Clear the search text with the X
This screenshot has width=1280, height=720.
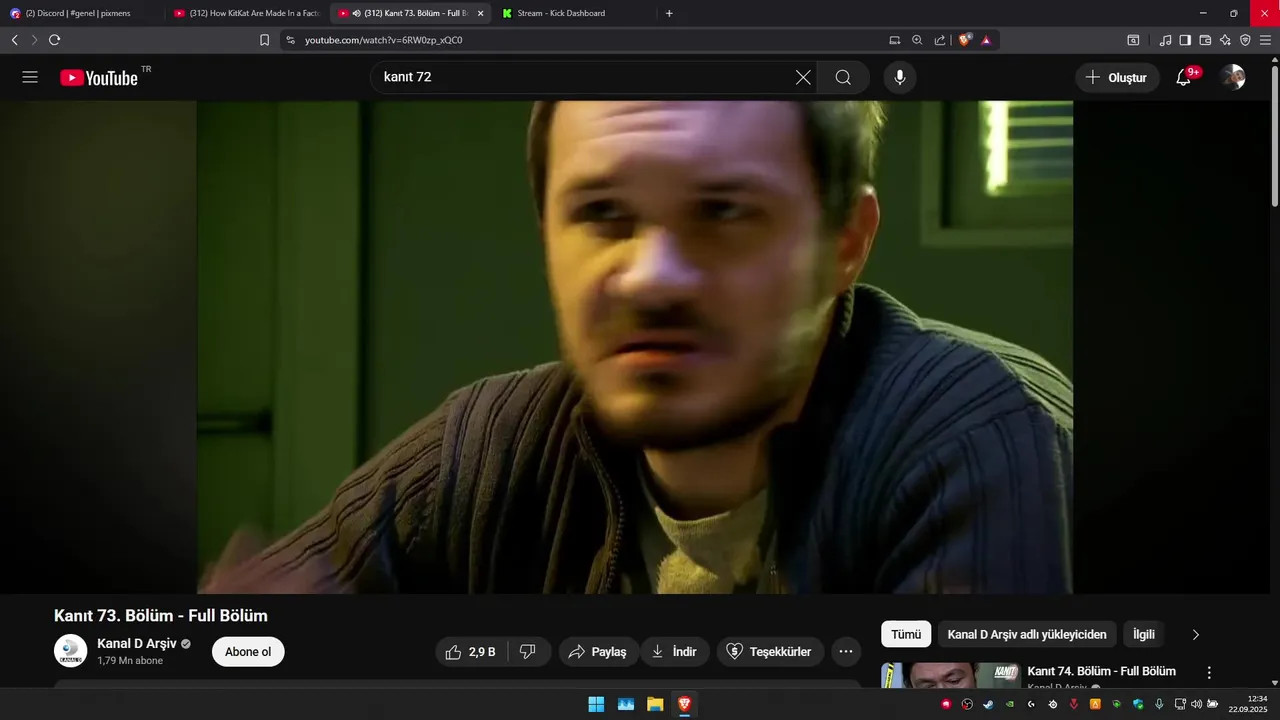click(803, 77)
